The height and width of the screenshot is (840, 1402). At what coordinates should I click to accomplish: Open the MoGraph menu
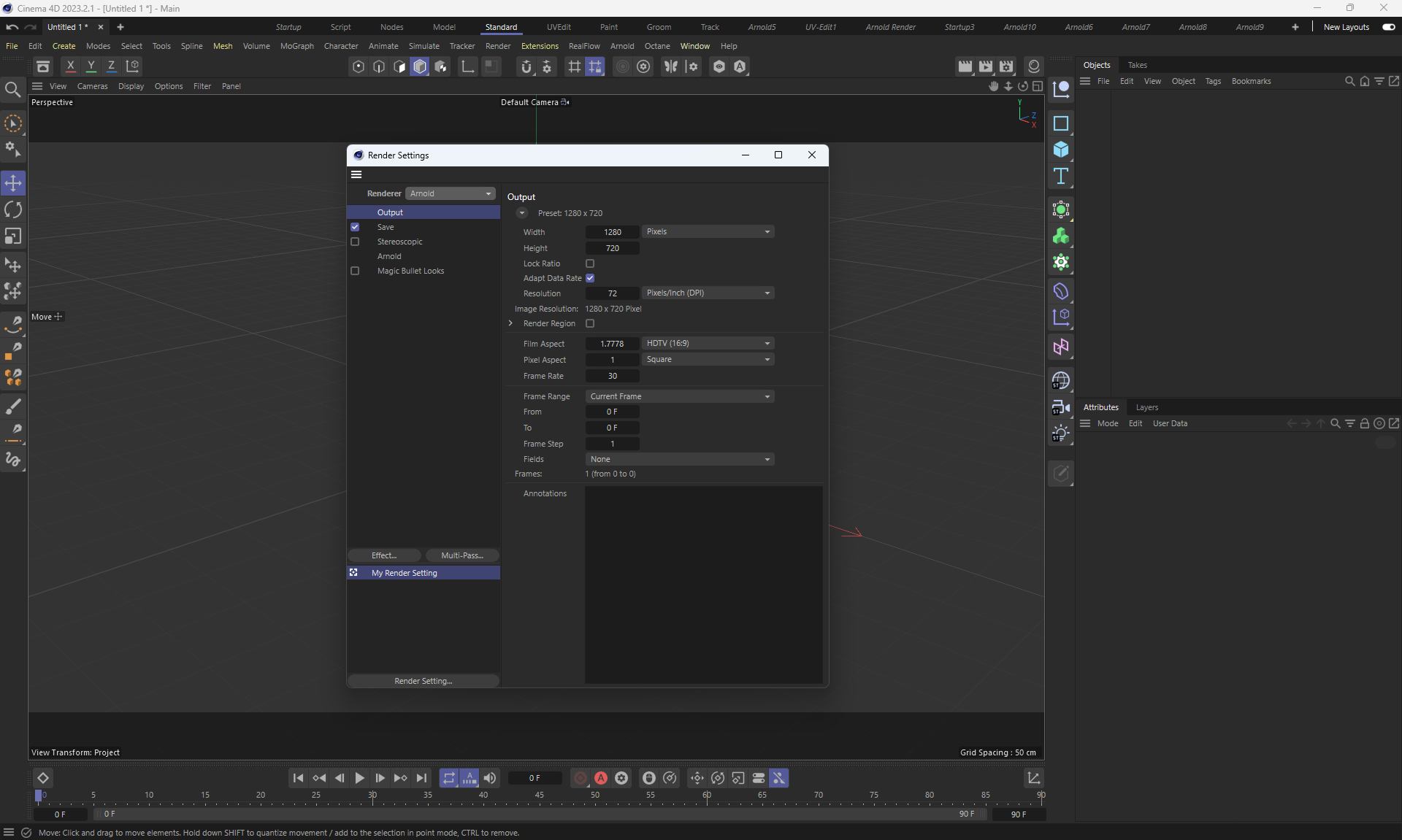[x=296, y=46]
